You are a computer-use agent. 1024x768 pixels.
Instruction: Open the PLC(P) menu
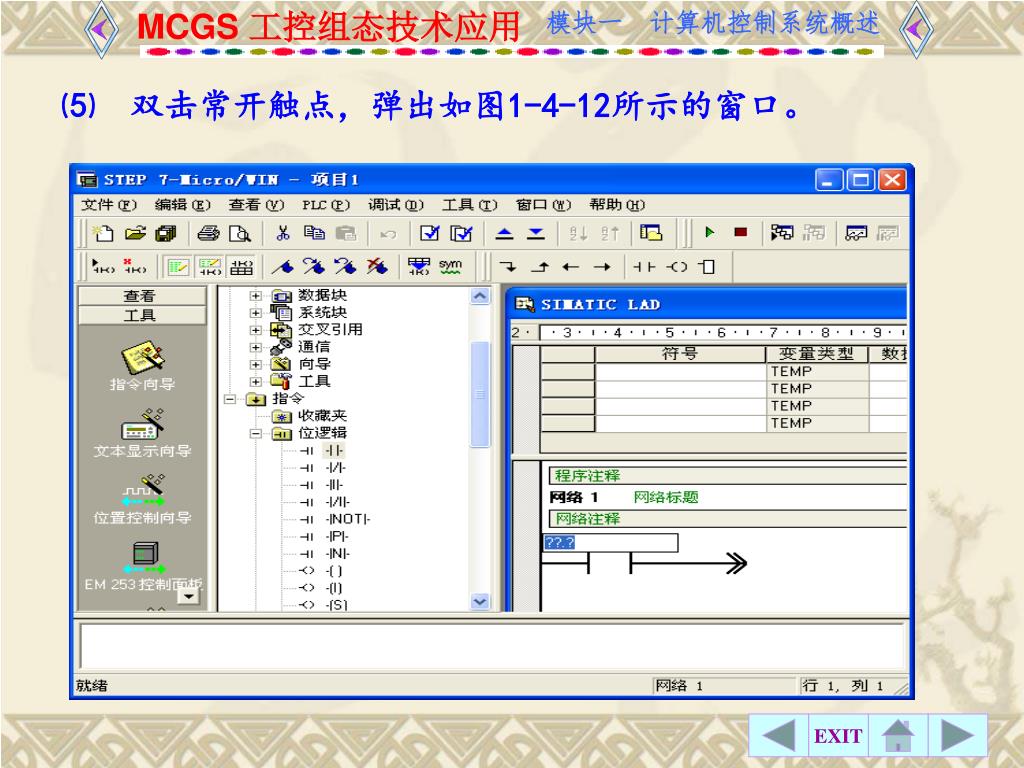tap(326, 205)
